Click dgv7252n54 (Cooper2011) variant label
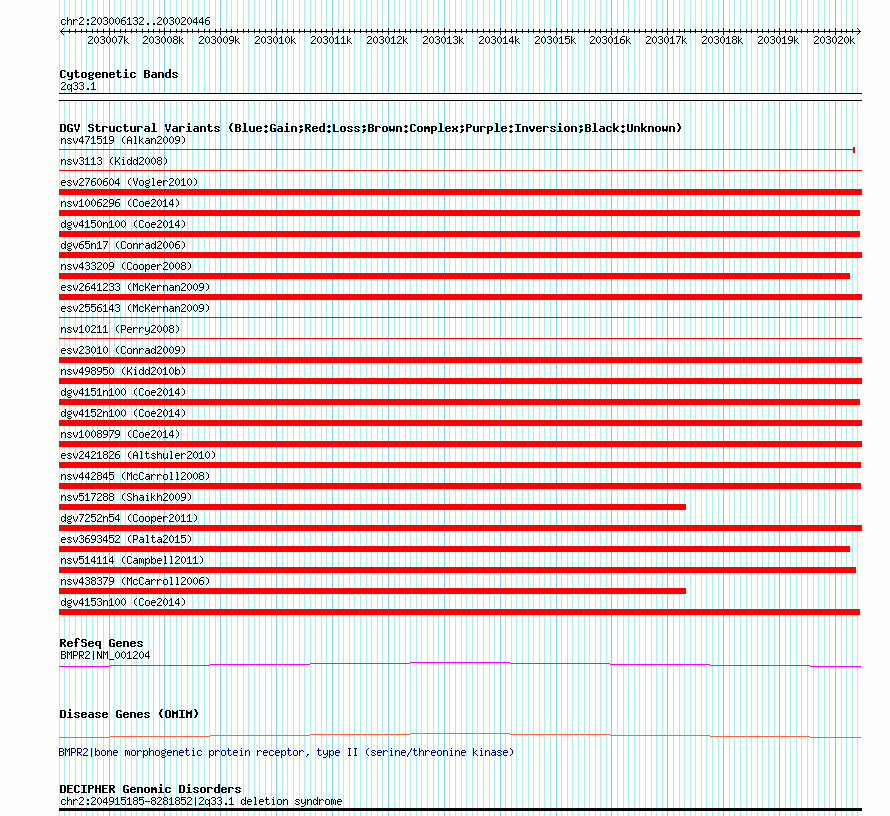This screenshot has width=890, height=816. 129,518
